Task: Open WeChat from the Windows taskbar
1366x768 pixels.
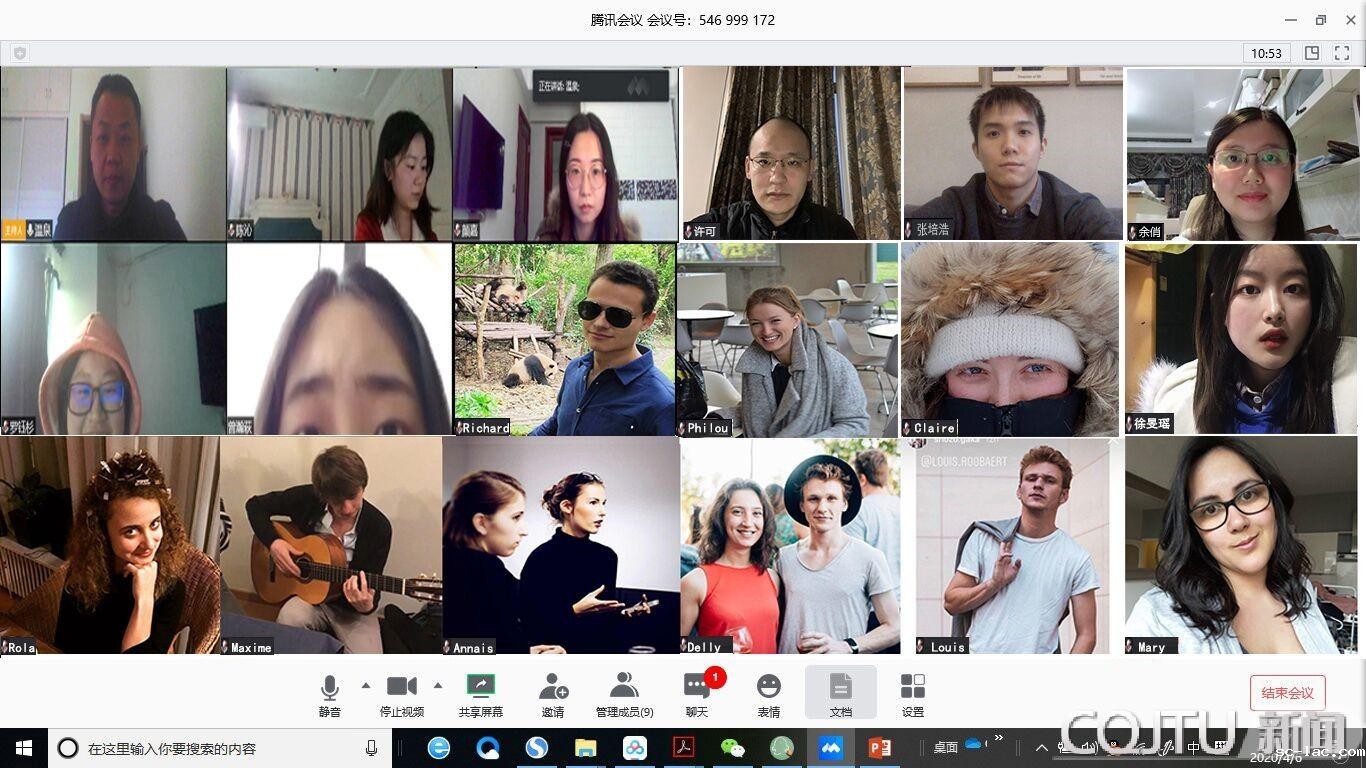Action: click(x=733, y=748)
